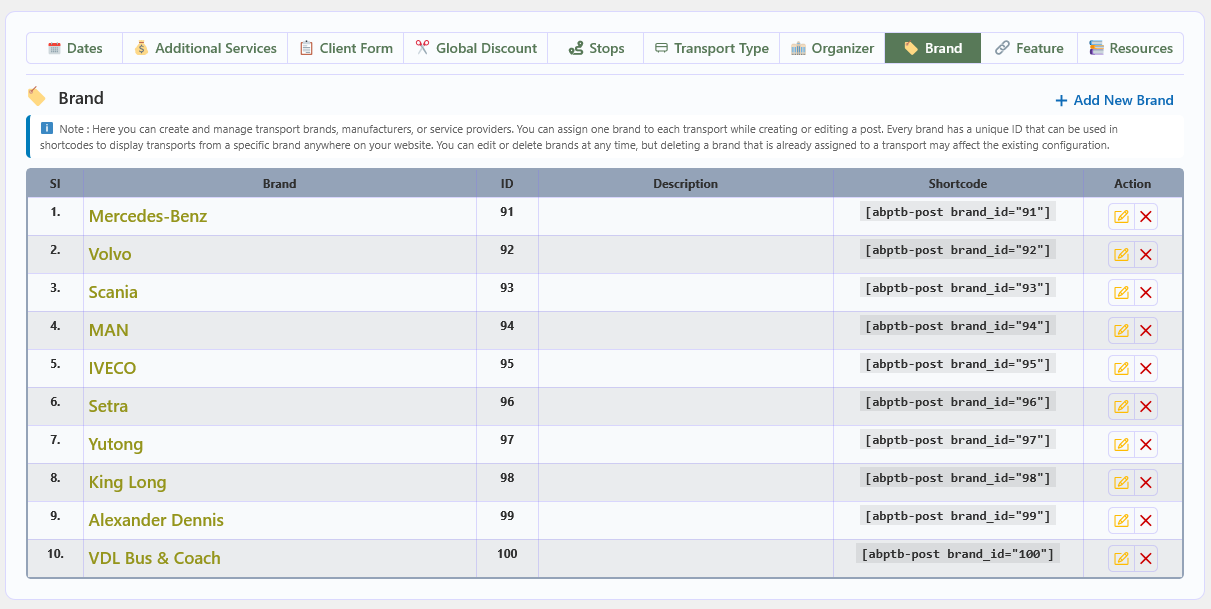Click the Shortcode column header
The width and height of the screenshot is (1211, 609).
[x=958, y=184]
